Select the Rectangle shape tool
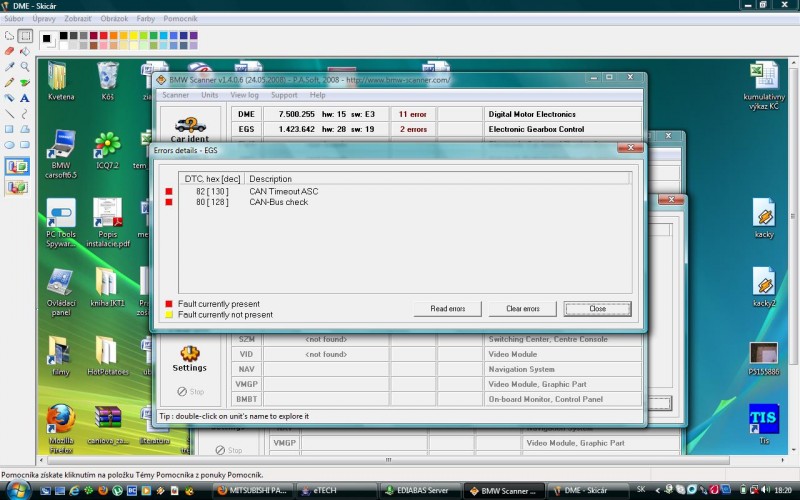This screenshot has width=800, height=500. coord(9,129)
